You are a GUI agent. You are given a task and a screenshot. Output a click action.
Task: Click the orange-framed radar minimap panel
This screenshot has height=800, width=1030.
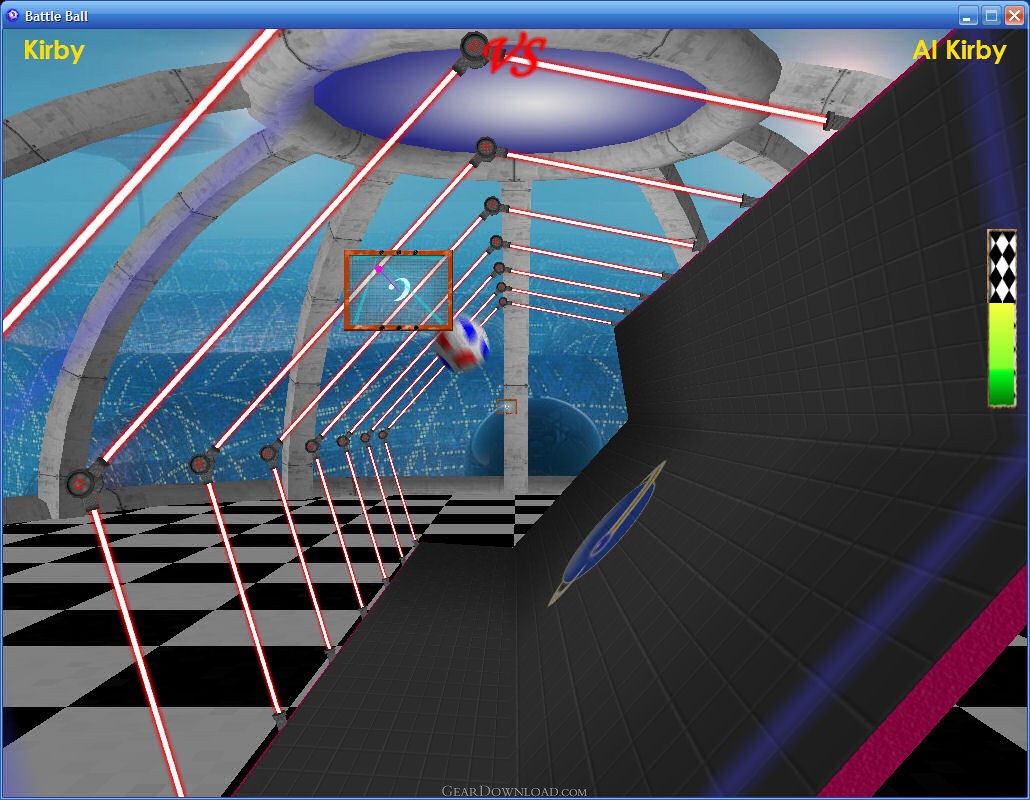[399, 290]
